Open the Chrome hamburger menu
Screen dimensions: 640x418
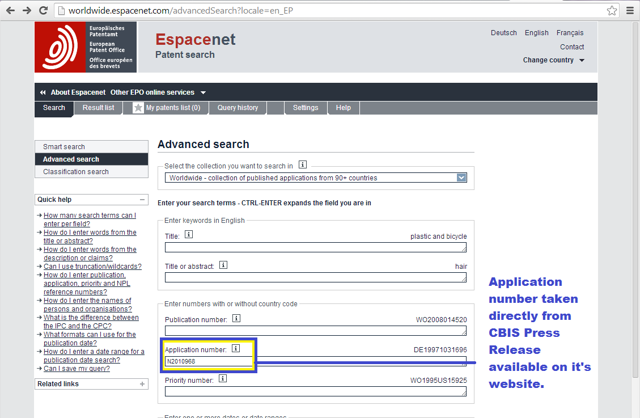630,10
